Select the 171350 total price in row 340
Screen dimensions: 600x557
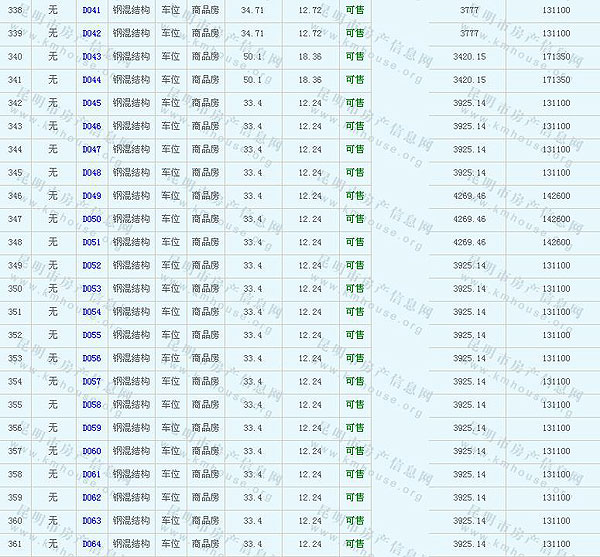click(x=555, y=56)
